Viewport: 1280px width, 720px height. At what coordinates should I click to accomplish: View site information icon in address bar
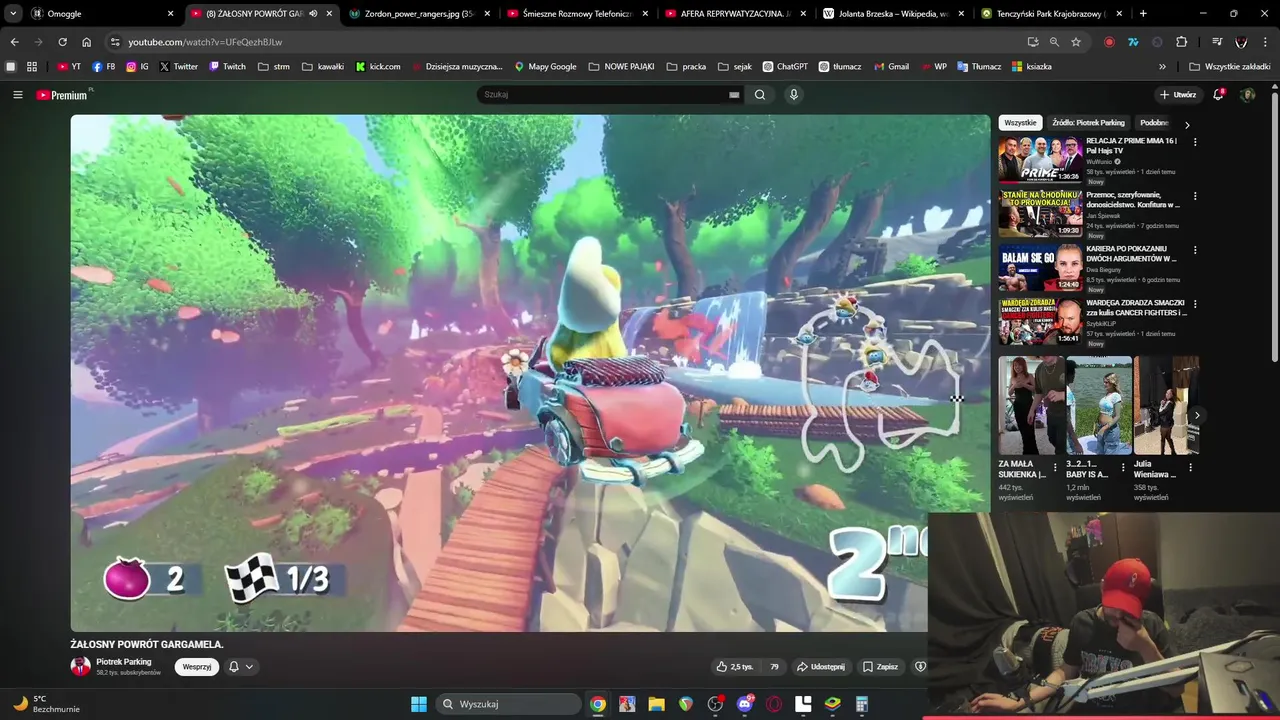(115, 42)
